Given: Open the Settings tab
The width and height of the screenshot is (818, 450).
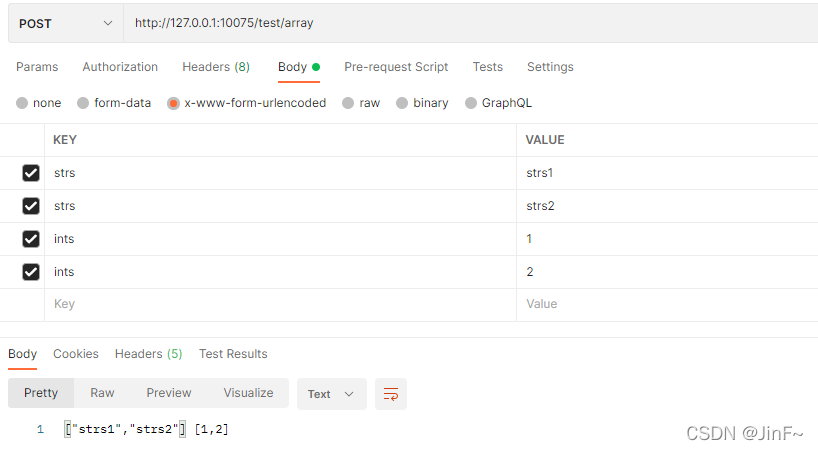Looking at the screenshot, I should pyautogui.click(x=550, y=67).
